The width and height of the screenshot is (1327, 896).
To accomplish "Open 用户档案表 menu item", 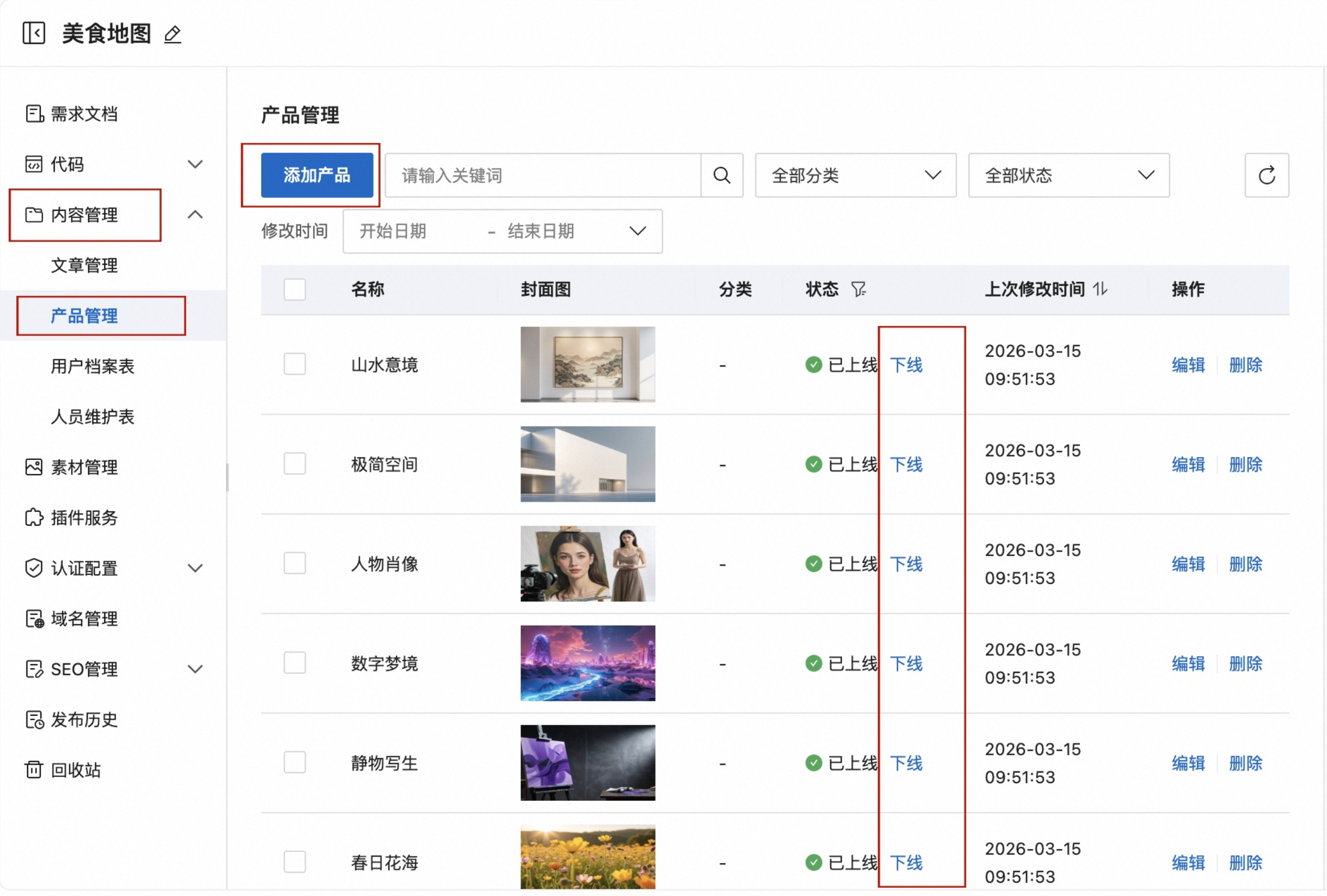I will (x=92, y=366).
